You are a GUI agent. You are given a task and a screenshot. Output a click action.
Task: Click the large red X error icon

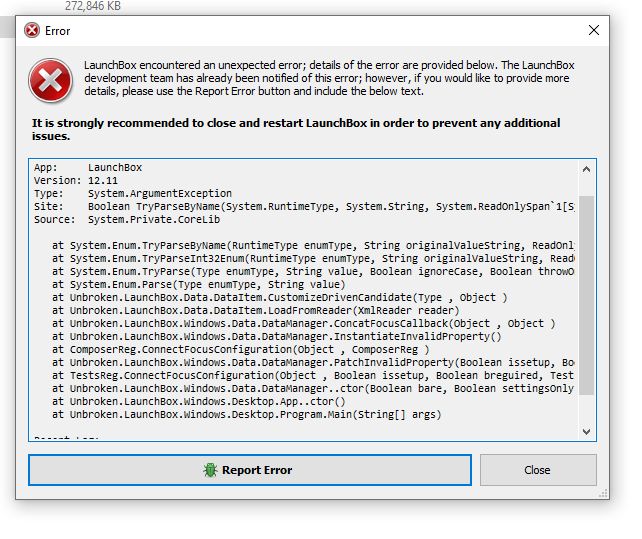pos(50,80)
